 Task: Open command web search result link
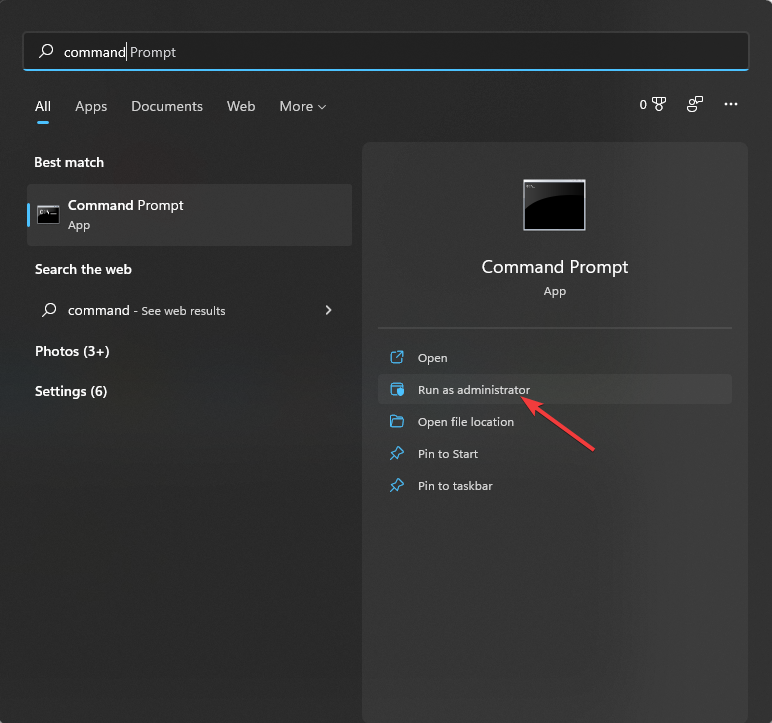point(147,311)
